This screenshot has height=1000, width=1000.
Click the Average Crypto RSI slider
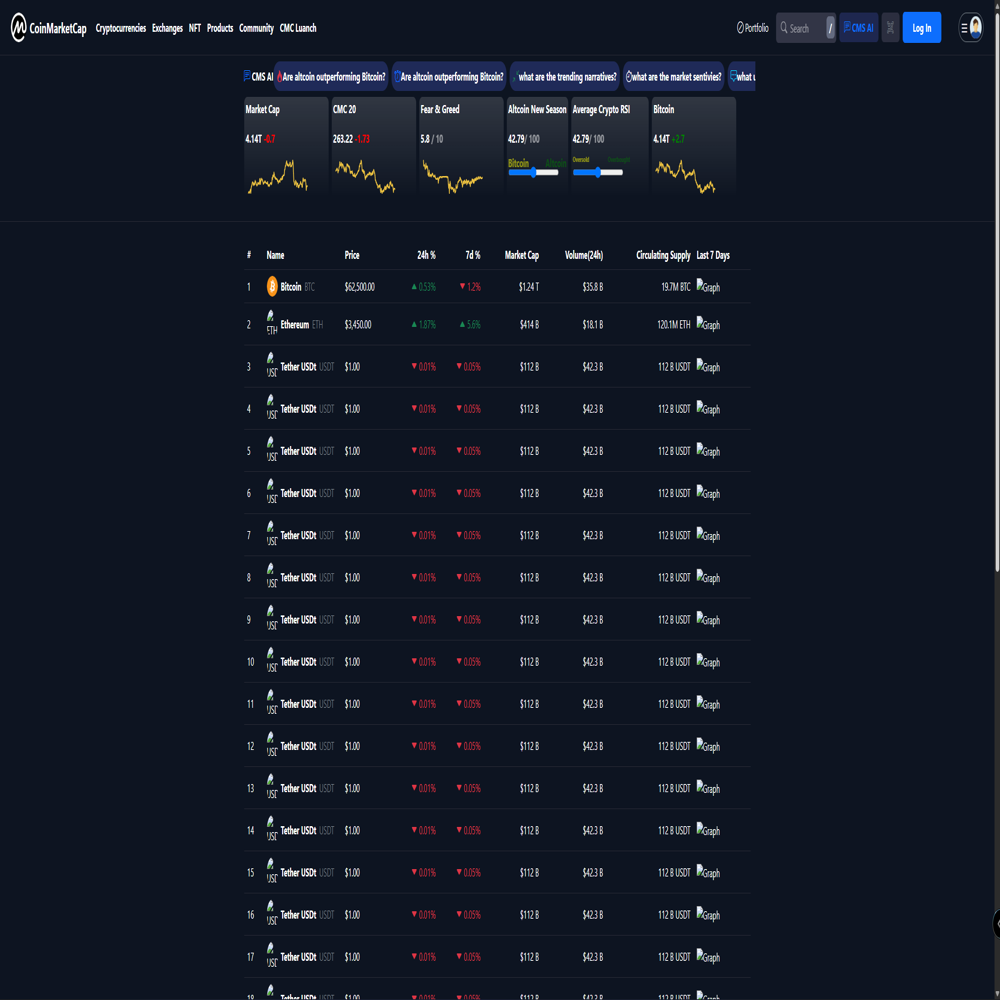(598, 172)
